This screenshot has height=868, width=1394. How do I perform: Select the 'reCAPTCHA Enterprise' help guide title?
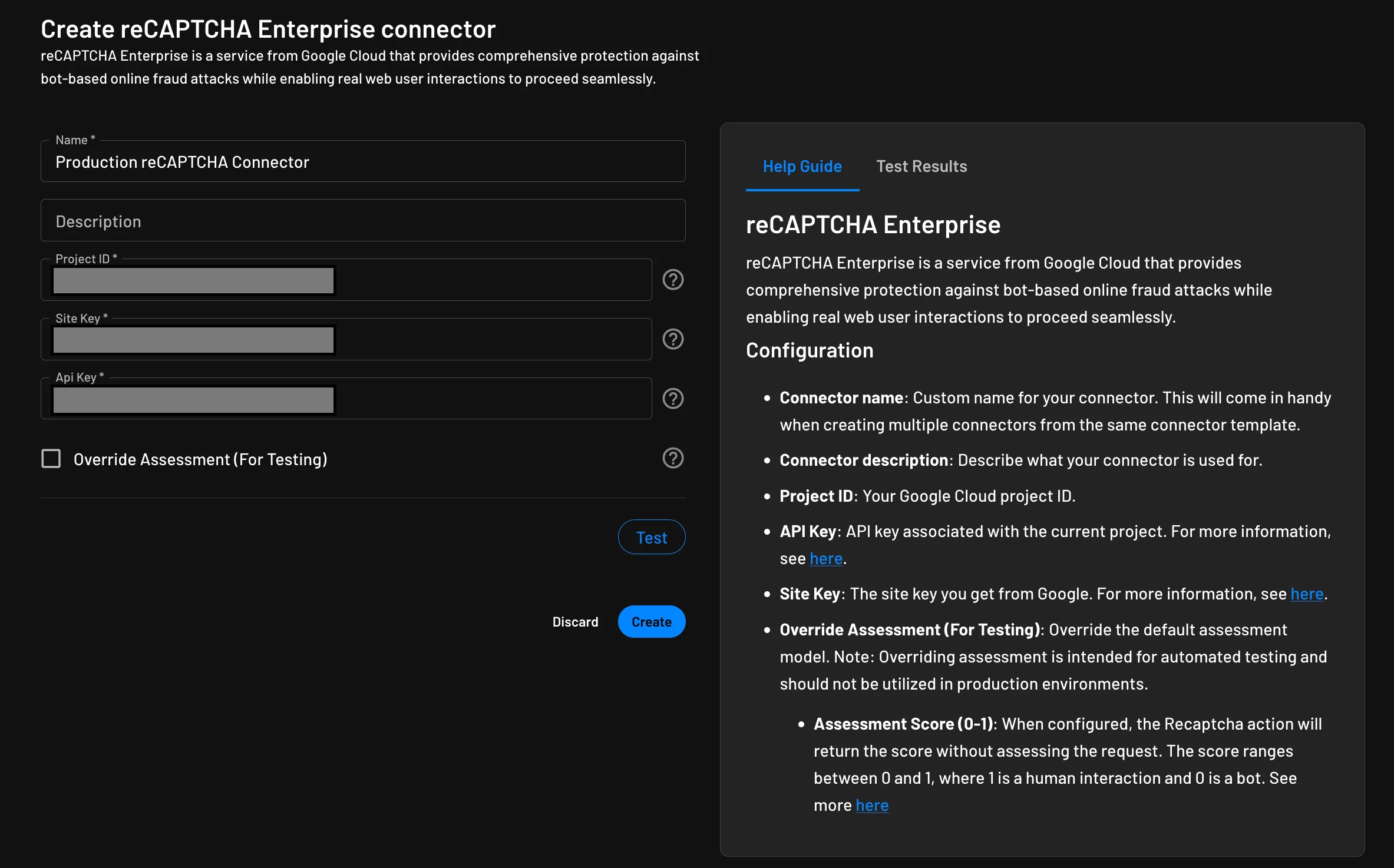coord(873,225)
